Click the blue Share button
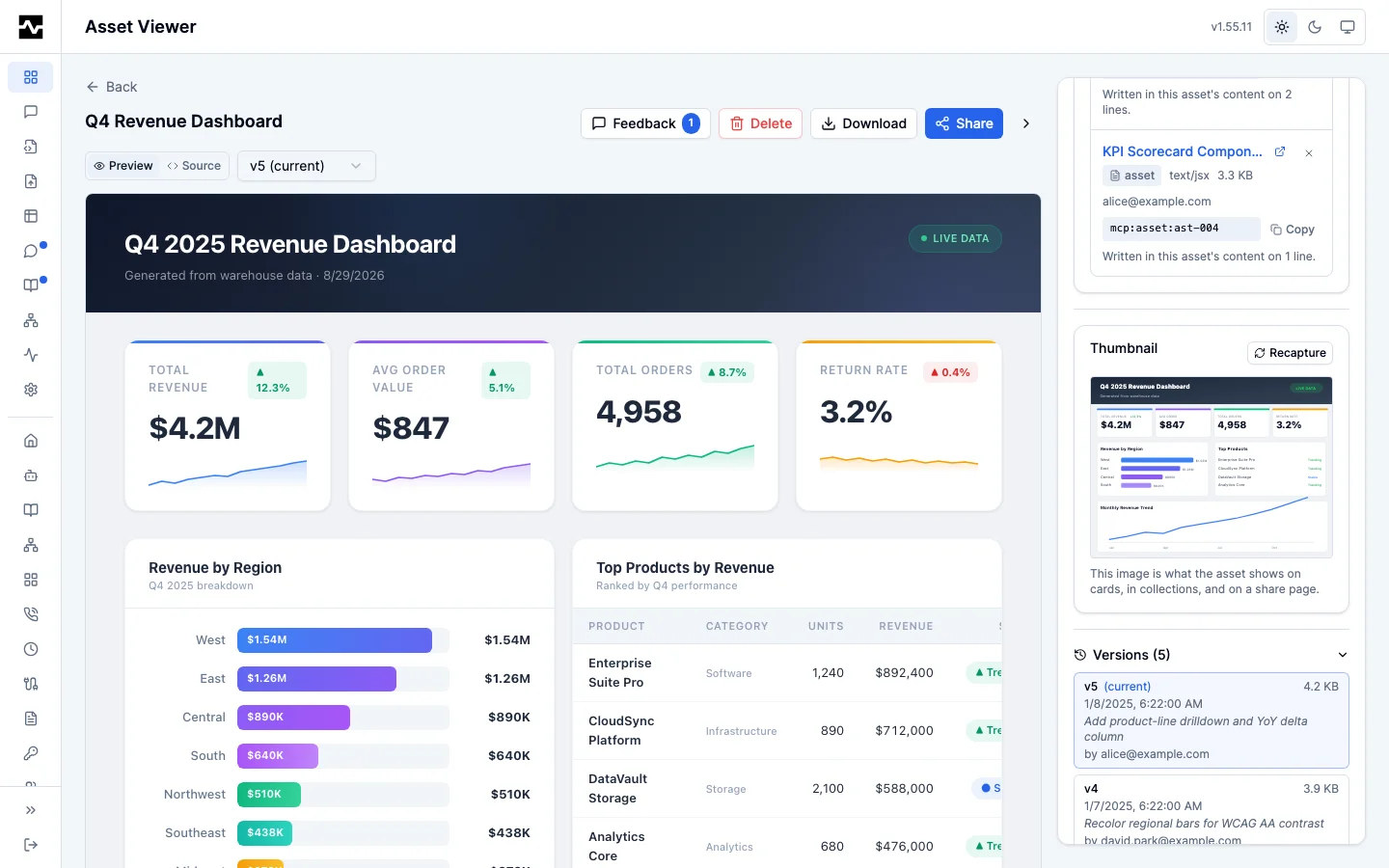 (965, 123)
